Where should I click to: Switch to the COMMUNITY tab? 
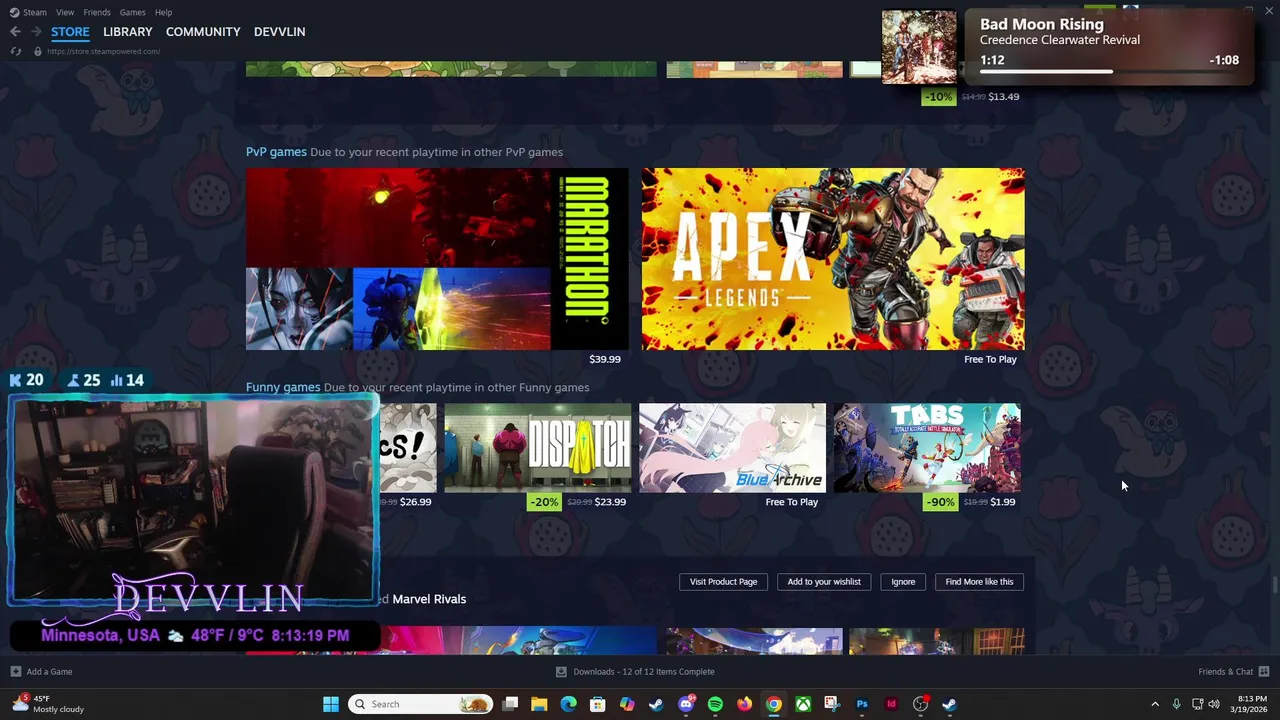[203, 32]
